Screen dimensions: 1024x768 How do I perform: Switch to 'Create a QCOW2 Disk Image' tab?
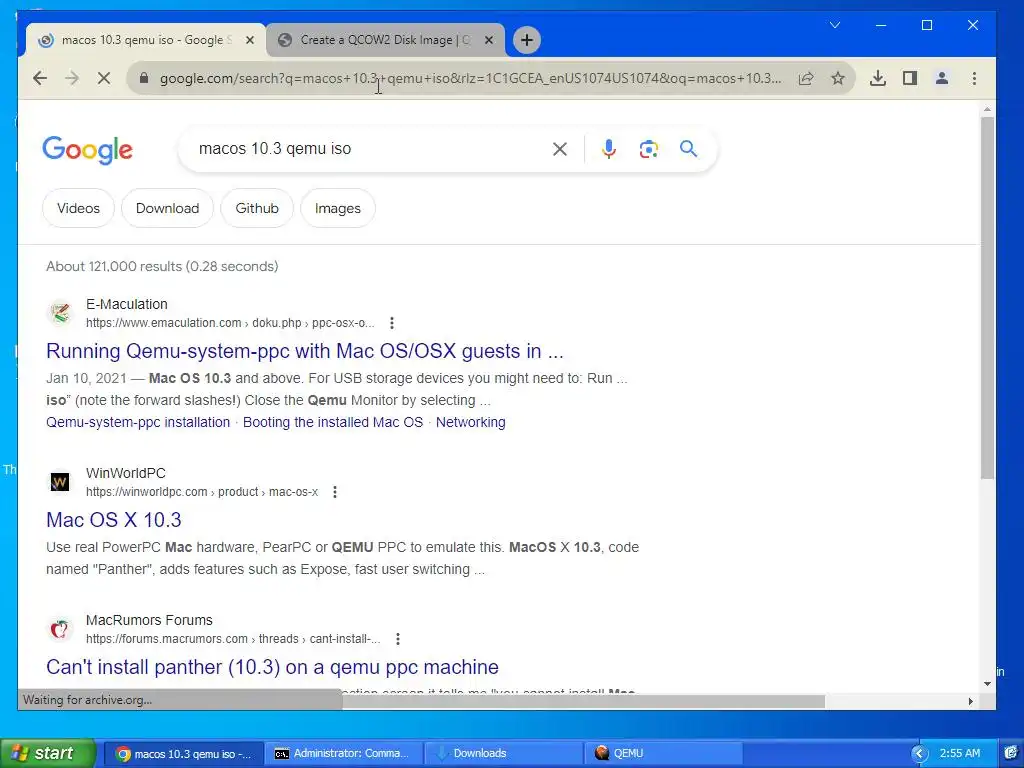click(x=385, y=40)
